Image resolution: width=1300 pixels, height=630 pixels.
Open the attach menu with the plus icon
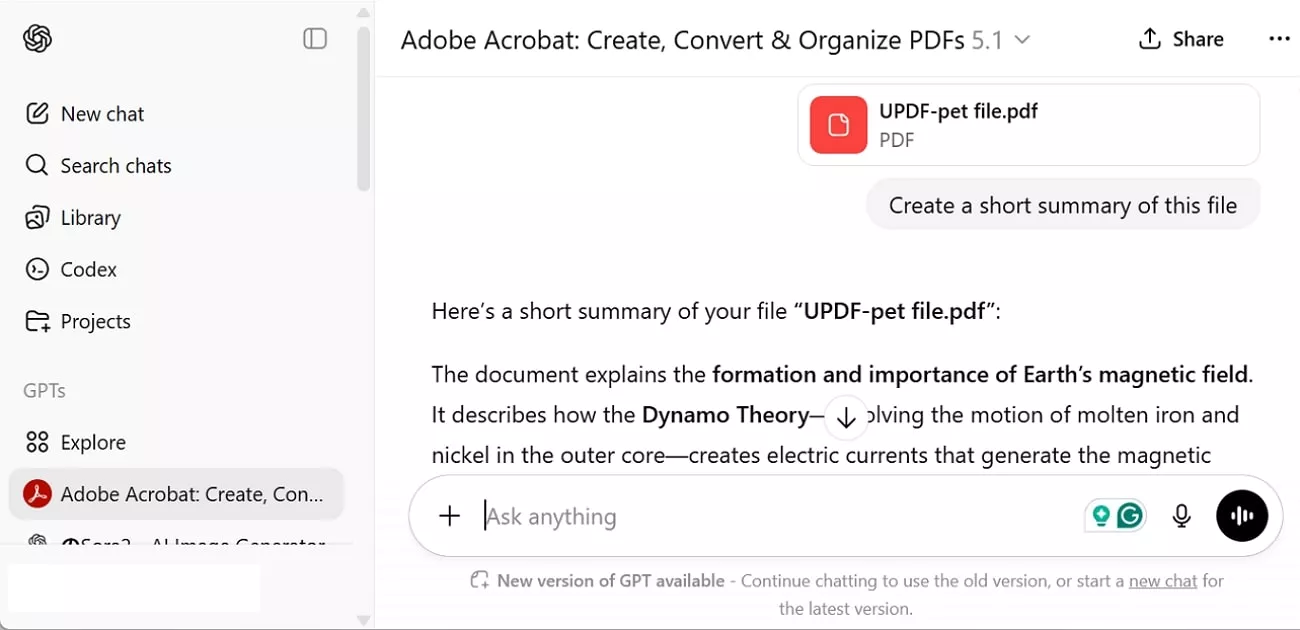tap(449, 516)
